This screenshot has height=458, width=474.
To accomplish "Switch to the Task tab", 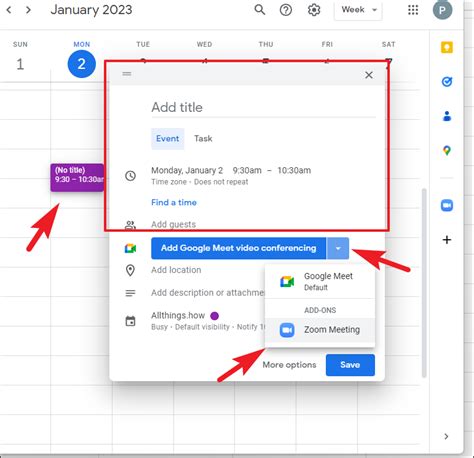I will (203, 139).
